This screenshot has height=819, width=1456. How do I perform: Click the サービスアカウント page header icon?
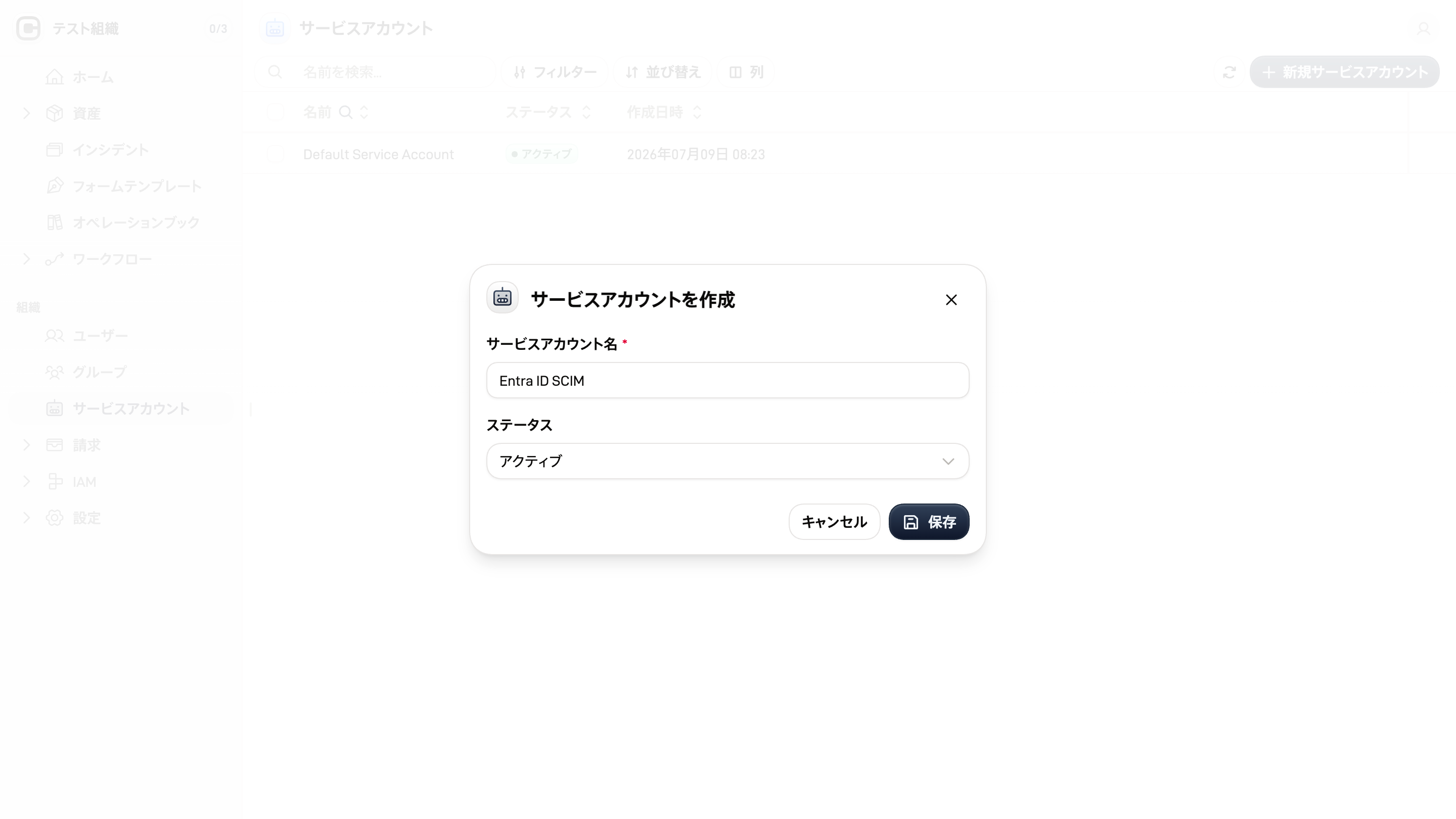tap(275, 28)
